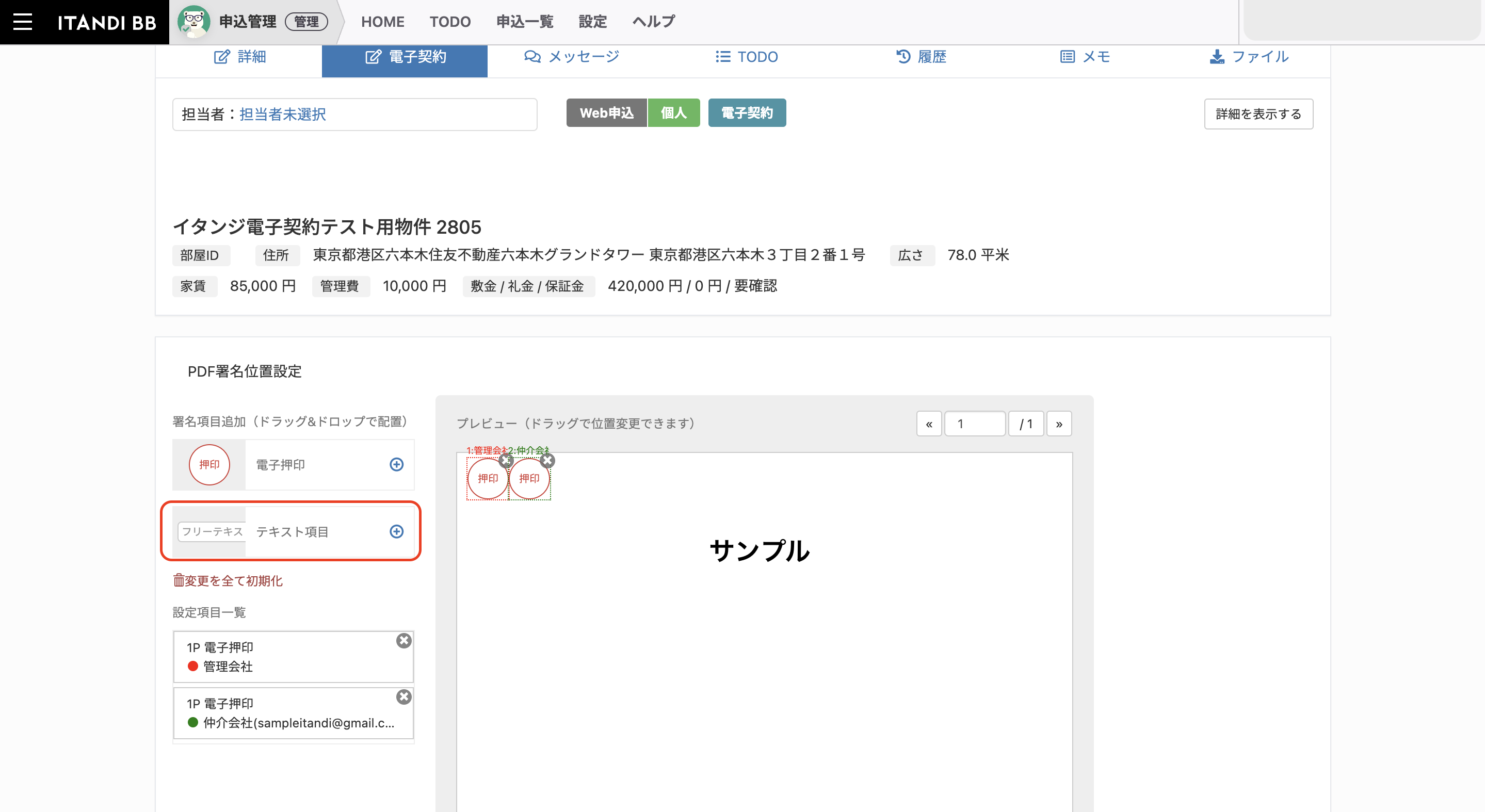The width and height of the screenshot is (1485, 812).
Task: Click the 押印 stamp icon in the add list
Action: 209,464
